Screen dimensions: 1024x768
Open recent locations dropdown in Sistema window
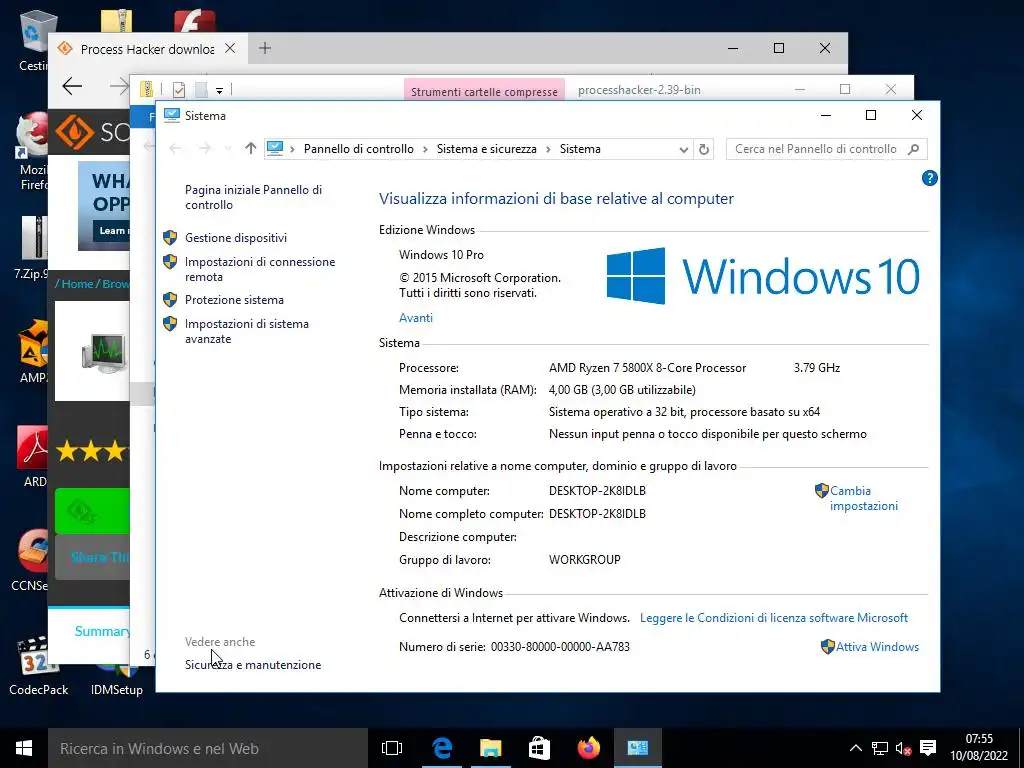(x=228, y=149)
